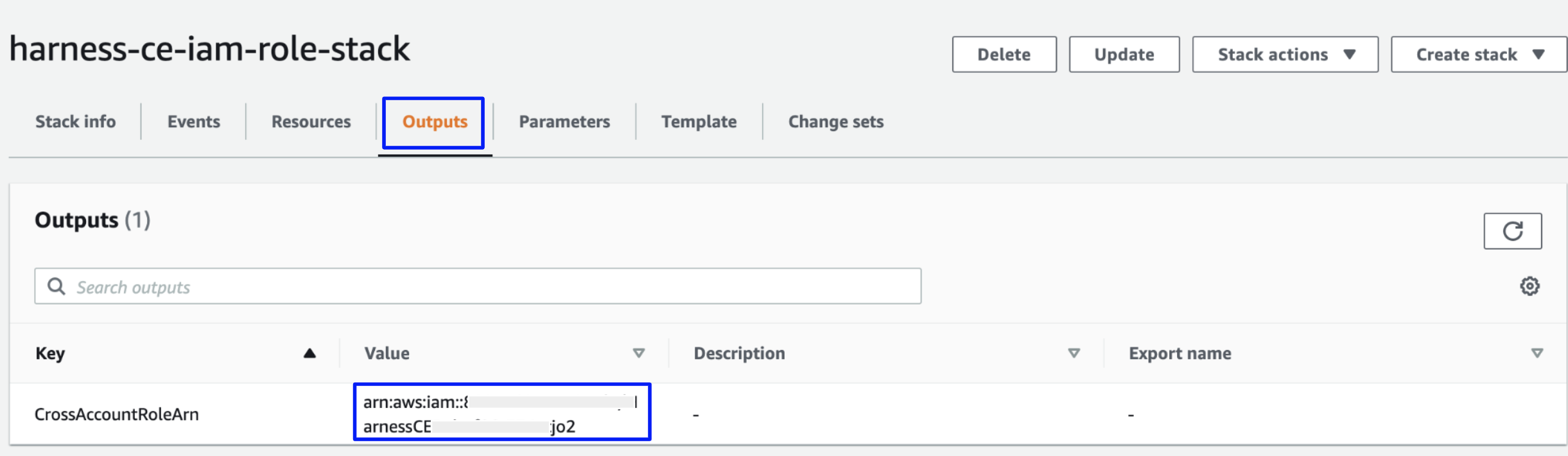
Task: Focus the Search outputs field
Action: [488, 286]
